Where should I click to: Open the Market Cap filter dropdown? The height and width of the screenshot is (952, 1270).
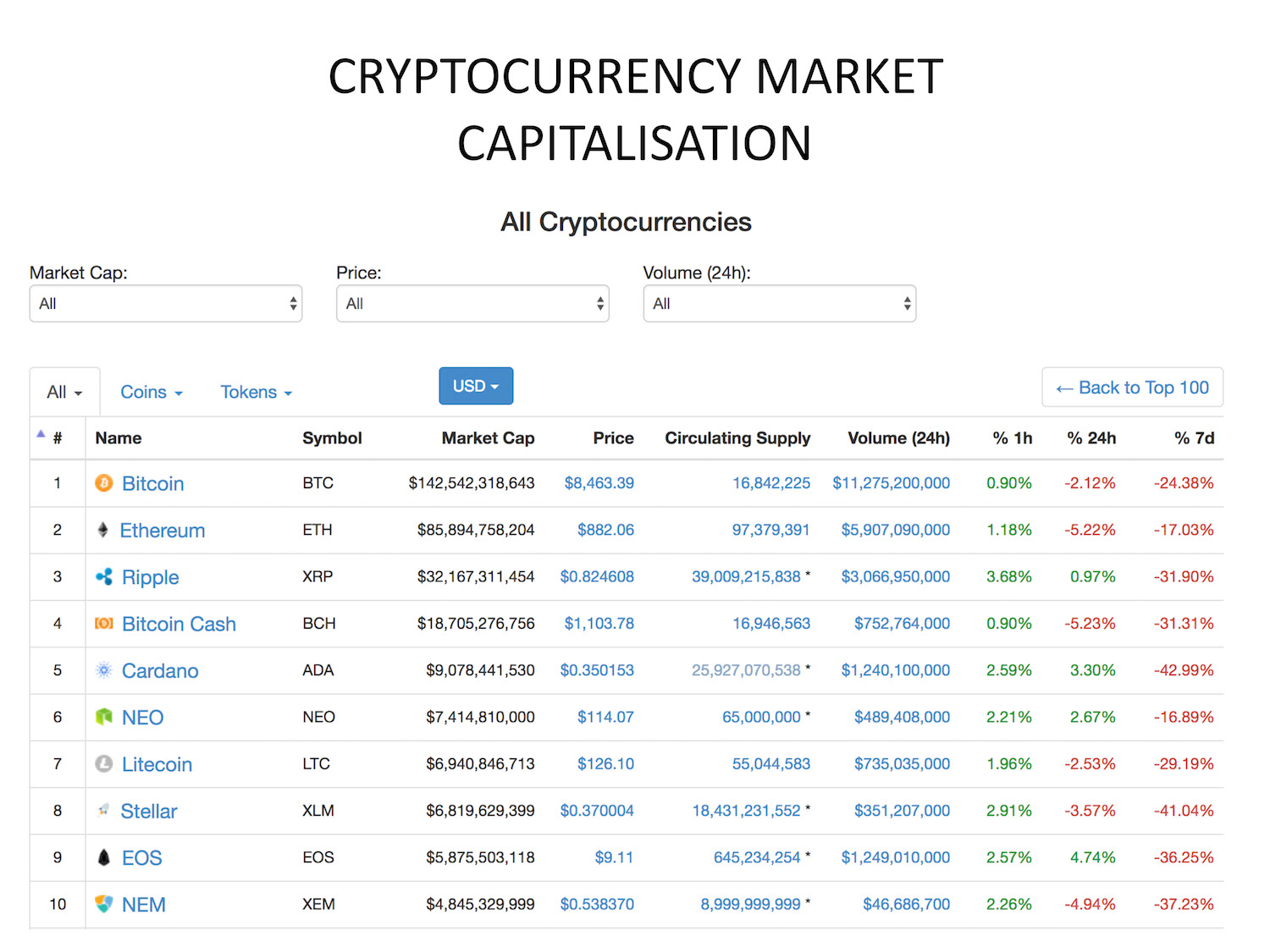166,304
